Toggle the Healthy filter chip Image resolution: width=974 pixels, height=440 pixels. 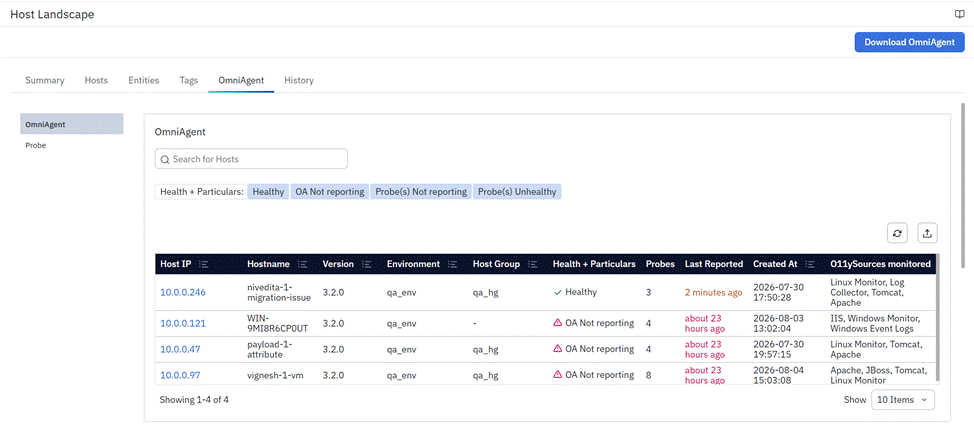click(x=268, y=191)
